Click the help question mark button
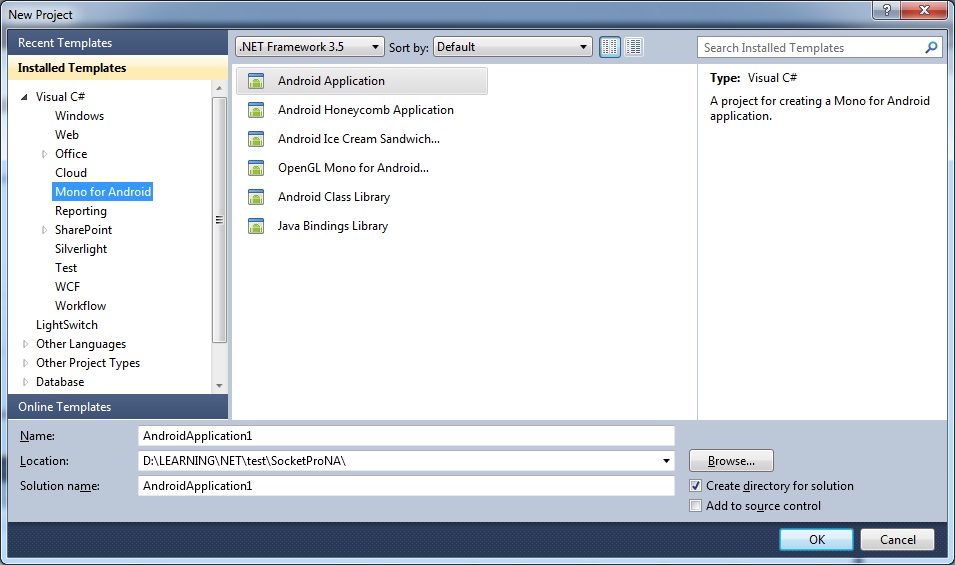Viewport: 955px width, 565px height. (886, 10)
